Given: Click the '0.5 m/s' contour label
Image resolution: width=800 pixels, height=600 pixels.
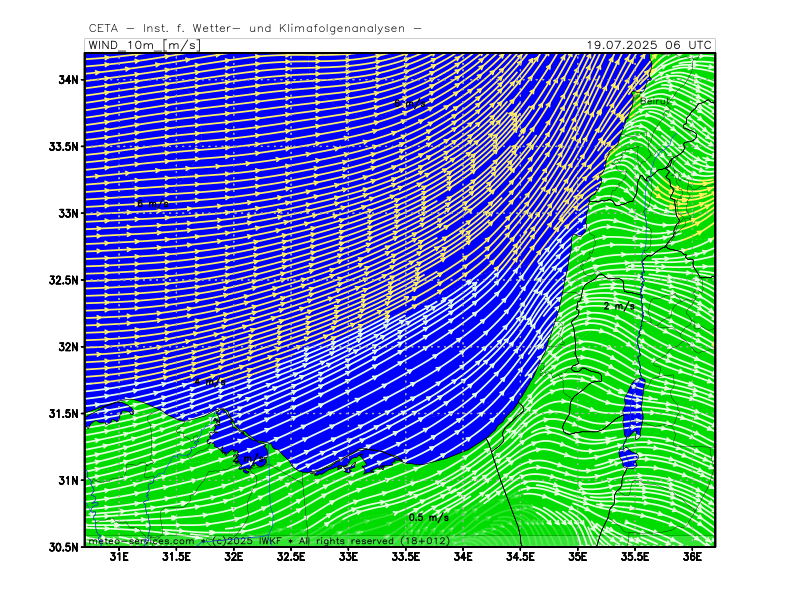Looking at the screenshot, I should pyautogui.click(x=429, y=517).
